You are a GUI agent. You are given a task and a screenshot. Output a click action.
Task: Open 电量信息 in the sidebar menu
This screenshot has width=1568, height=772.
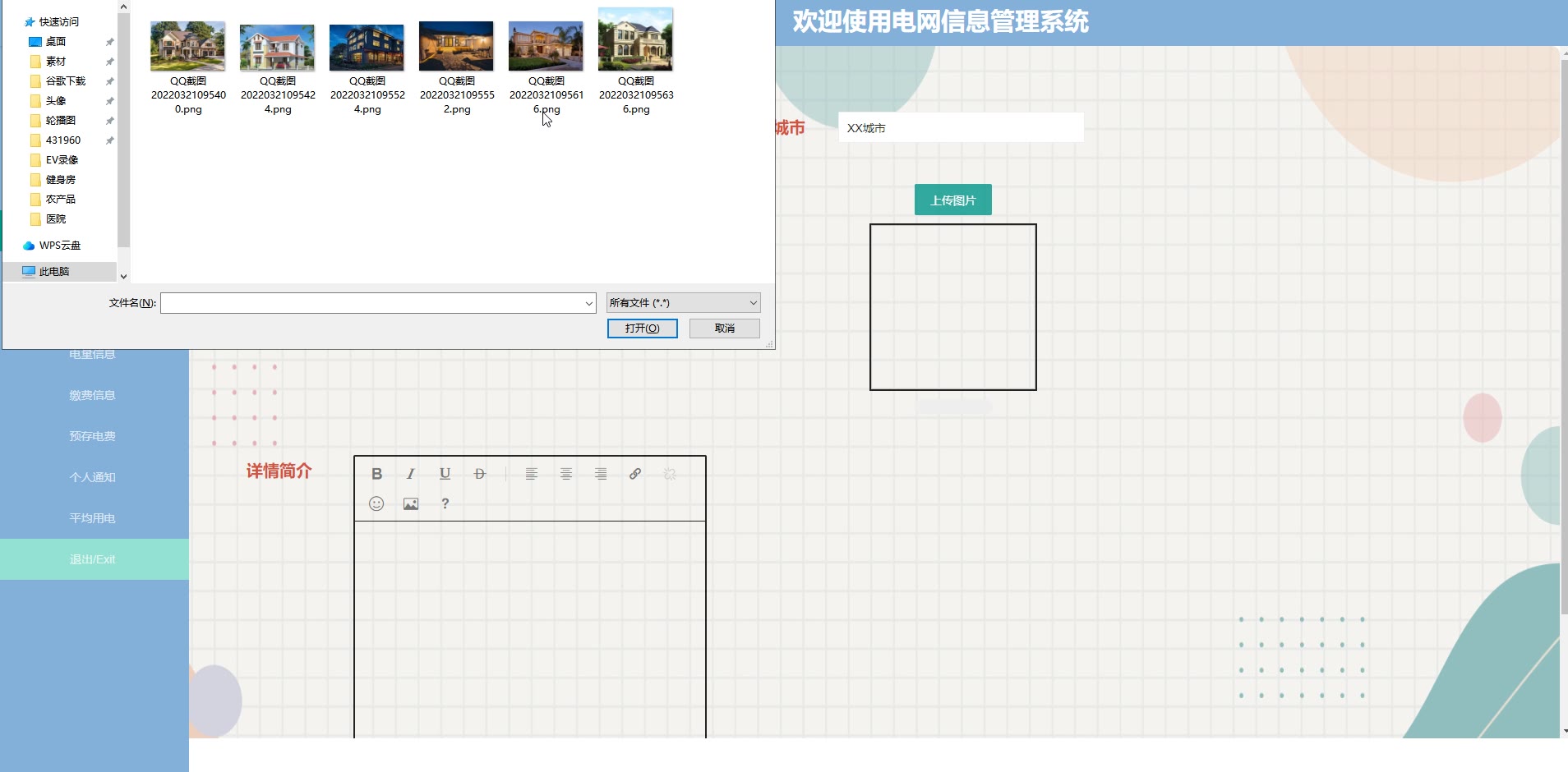[x=93, y=354]
